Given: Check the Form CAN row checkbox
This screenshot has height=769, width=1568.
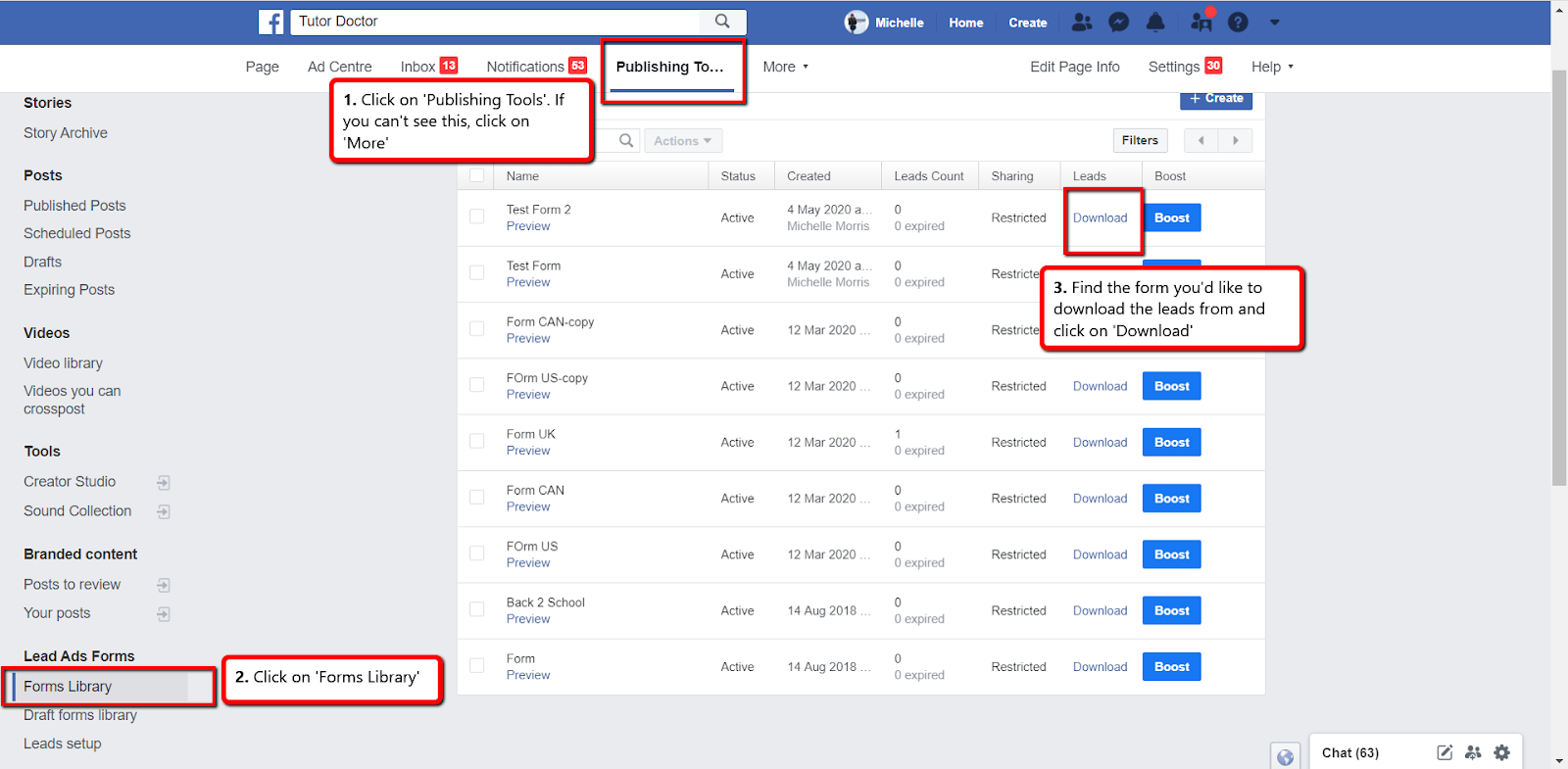Looking at the screenshot, I should (477, 497).
